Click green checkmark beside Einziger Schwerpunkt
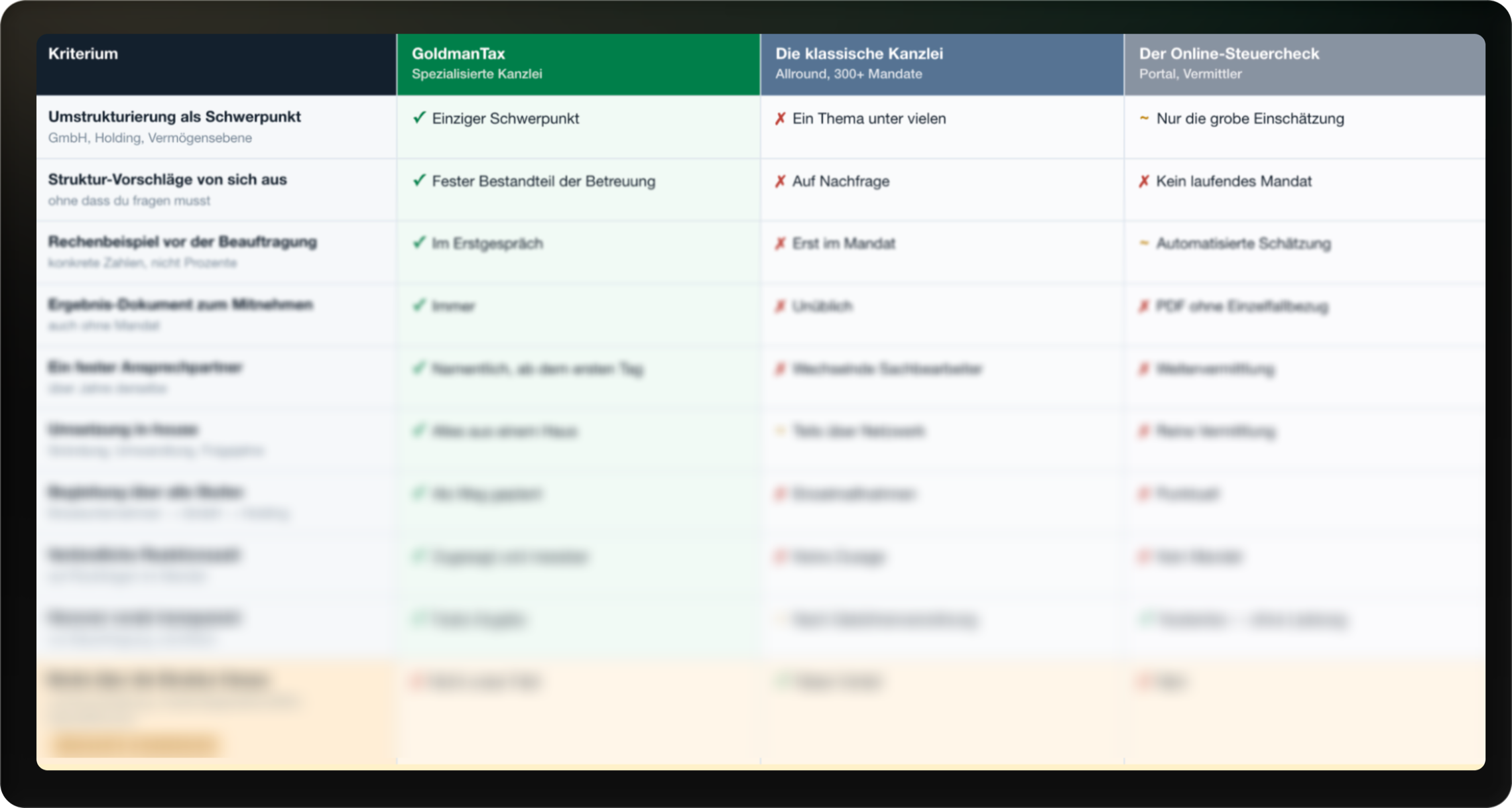 (x=419, y=118)
